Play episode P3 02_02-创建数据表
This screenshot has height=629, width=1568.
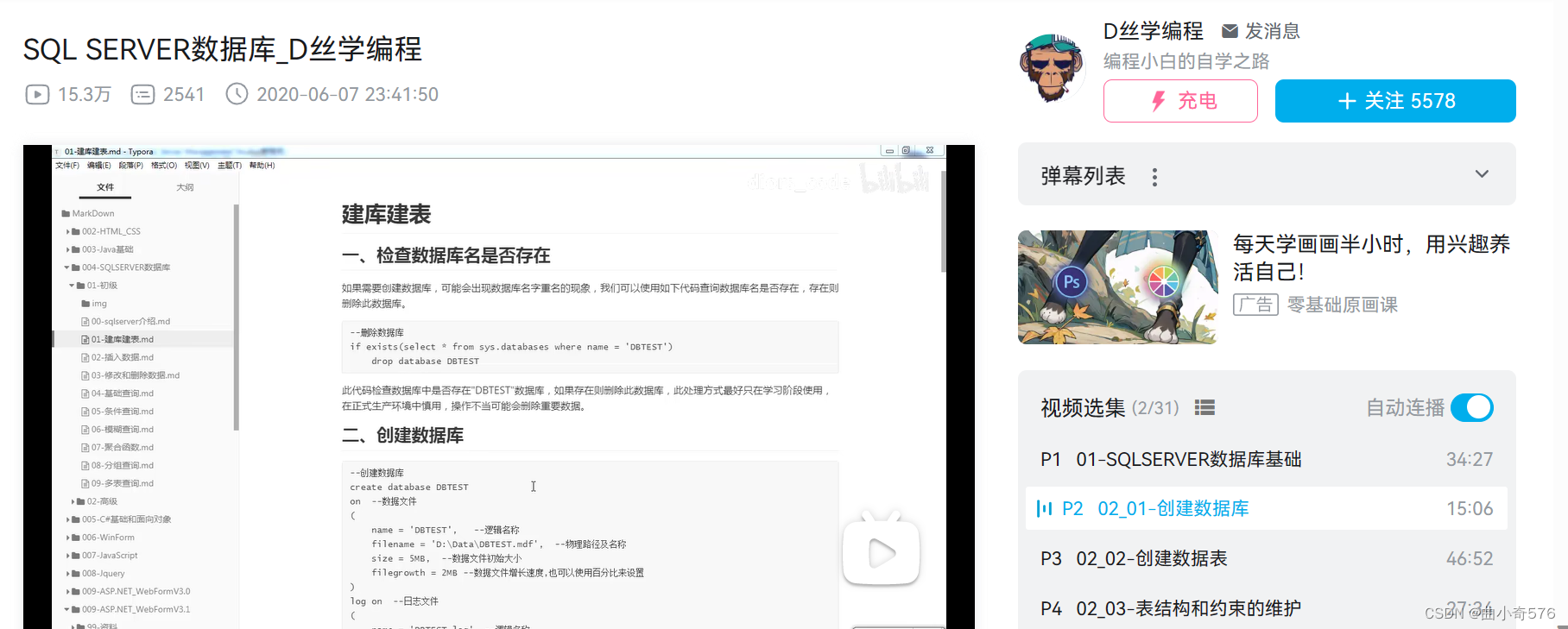1267,558
